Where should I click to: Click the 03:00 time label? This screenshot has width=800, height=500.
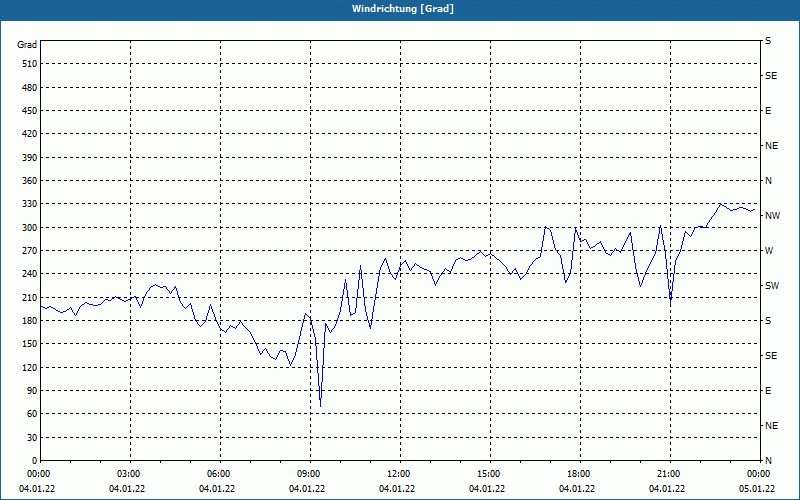[x=130, y=474]
